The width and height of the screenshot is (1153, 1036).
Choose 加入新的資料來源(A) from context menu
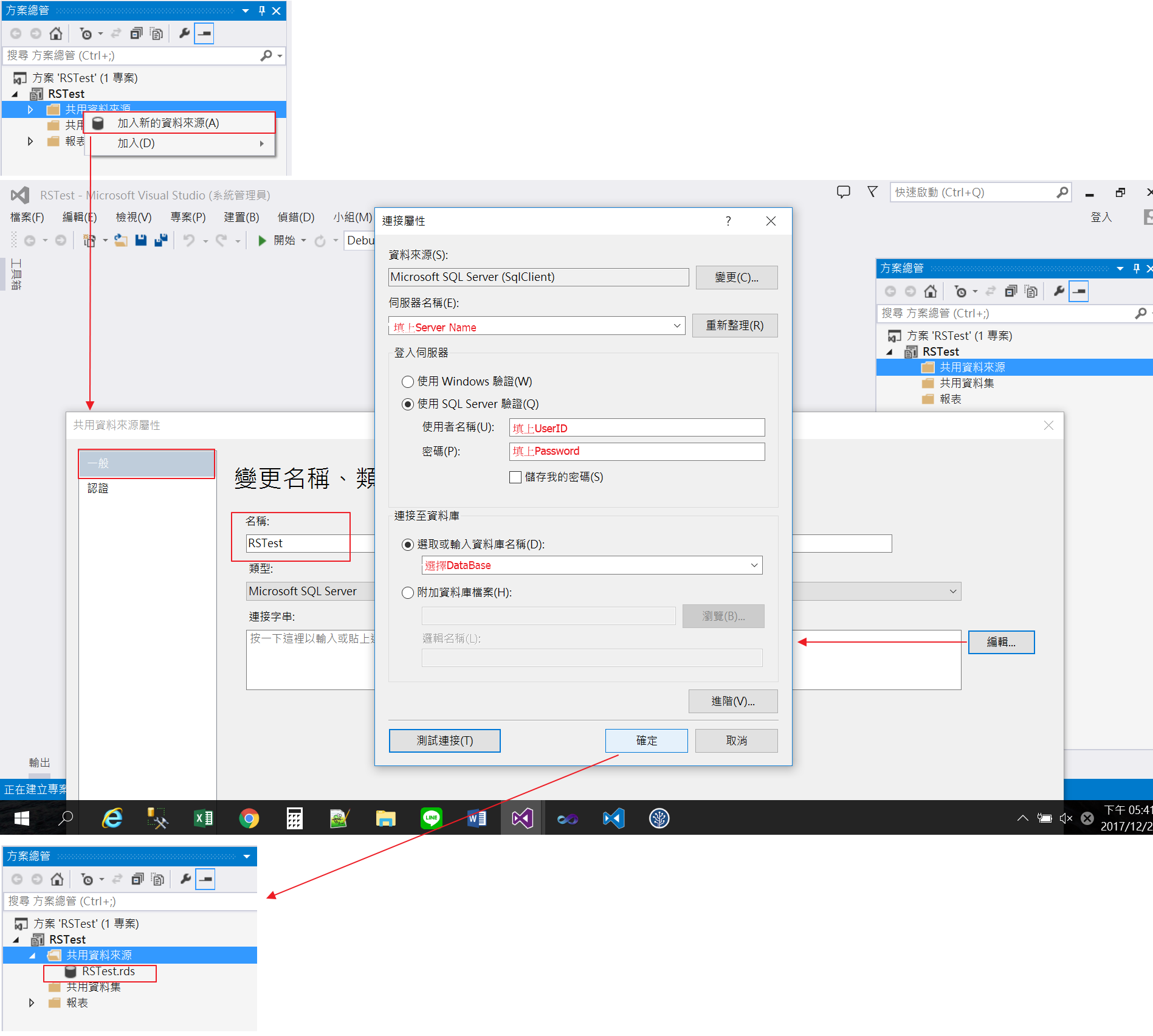click(x=179, y=123)
